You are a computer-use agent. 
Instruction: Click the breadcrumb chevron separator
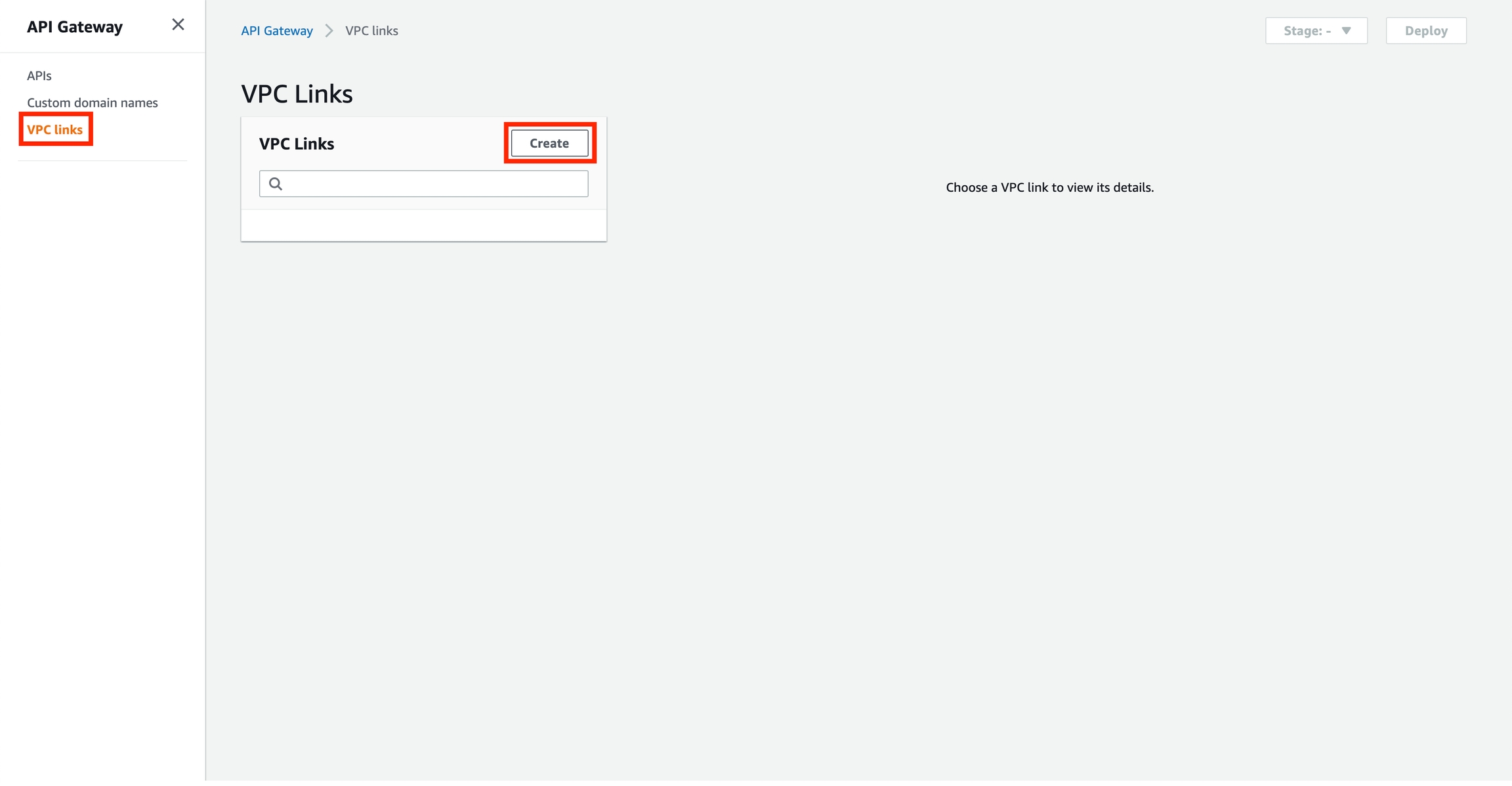[329, 31]
